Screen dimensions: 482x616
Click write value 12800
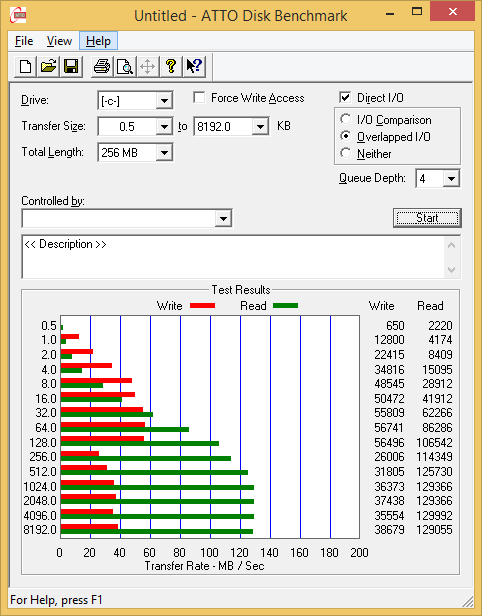pyautogui.click(x=389, y=340)
